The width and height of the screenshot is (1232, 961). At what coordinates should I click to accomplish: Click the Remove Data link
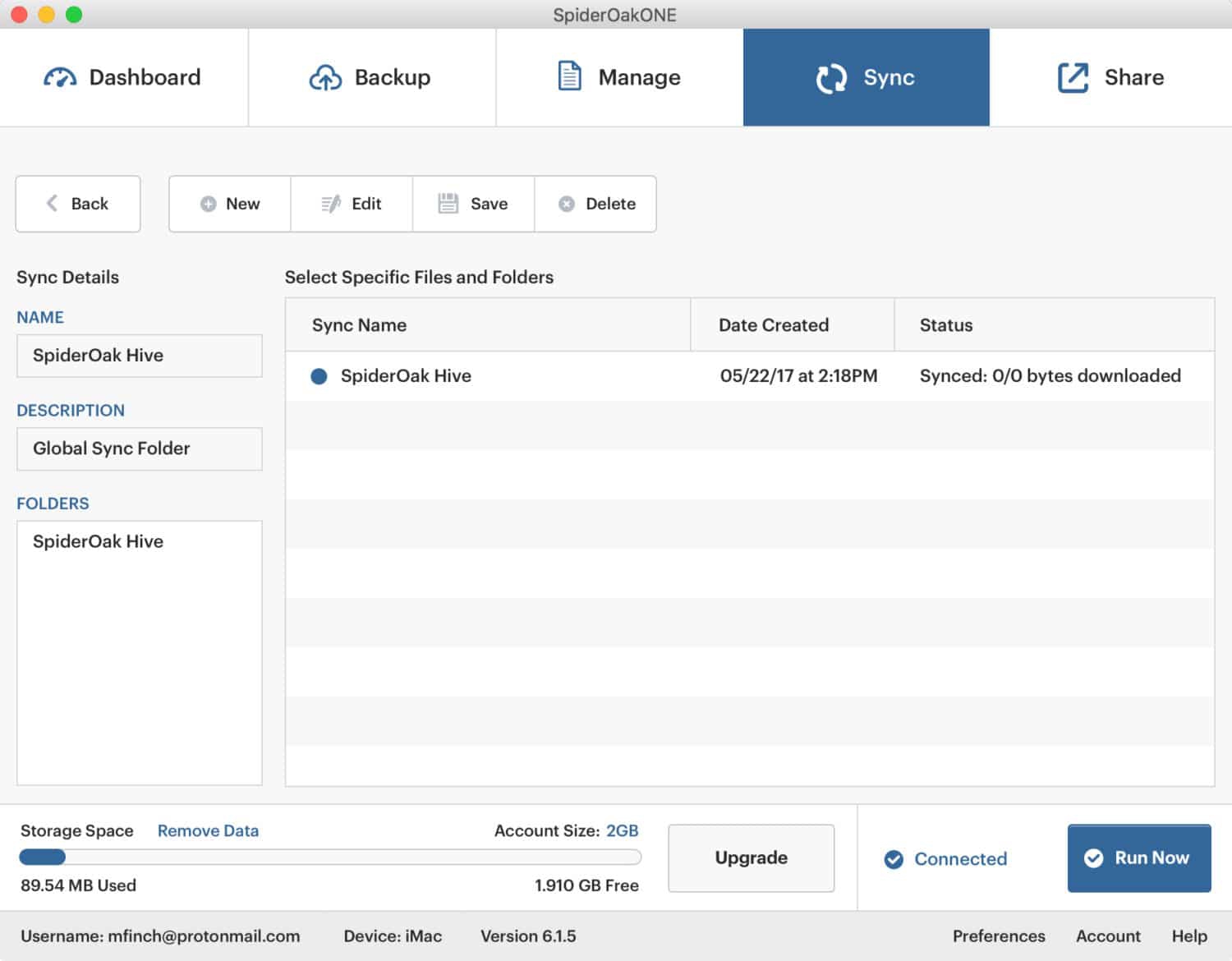(x=208, y=831)
